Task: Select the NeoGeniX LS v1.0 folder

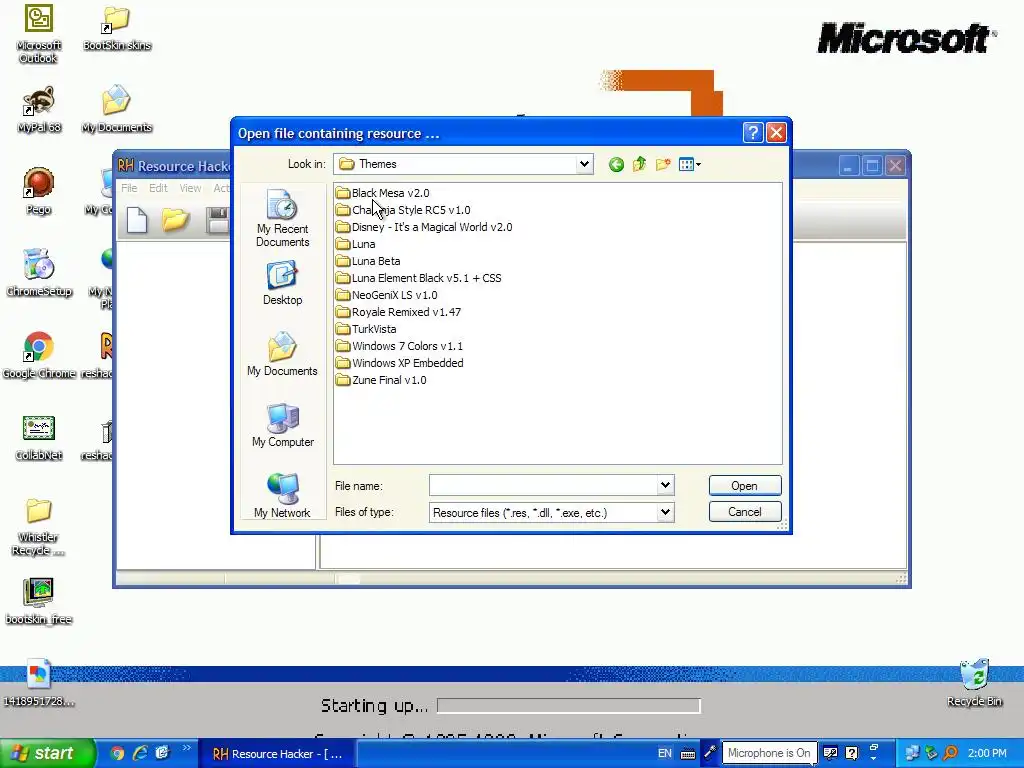Action: click(387, 295)
